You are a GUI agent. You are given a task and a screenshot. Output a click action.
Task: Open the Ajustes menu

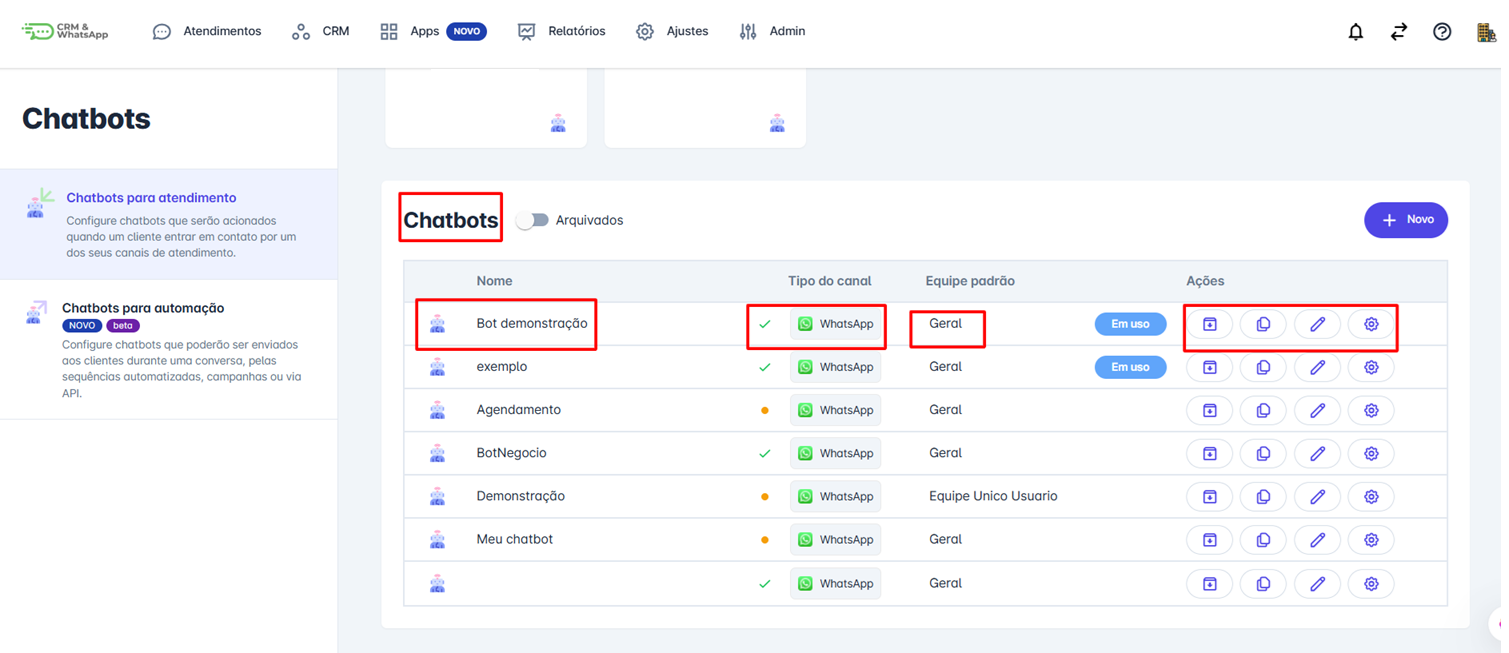[671, 31]
